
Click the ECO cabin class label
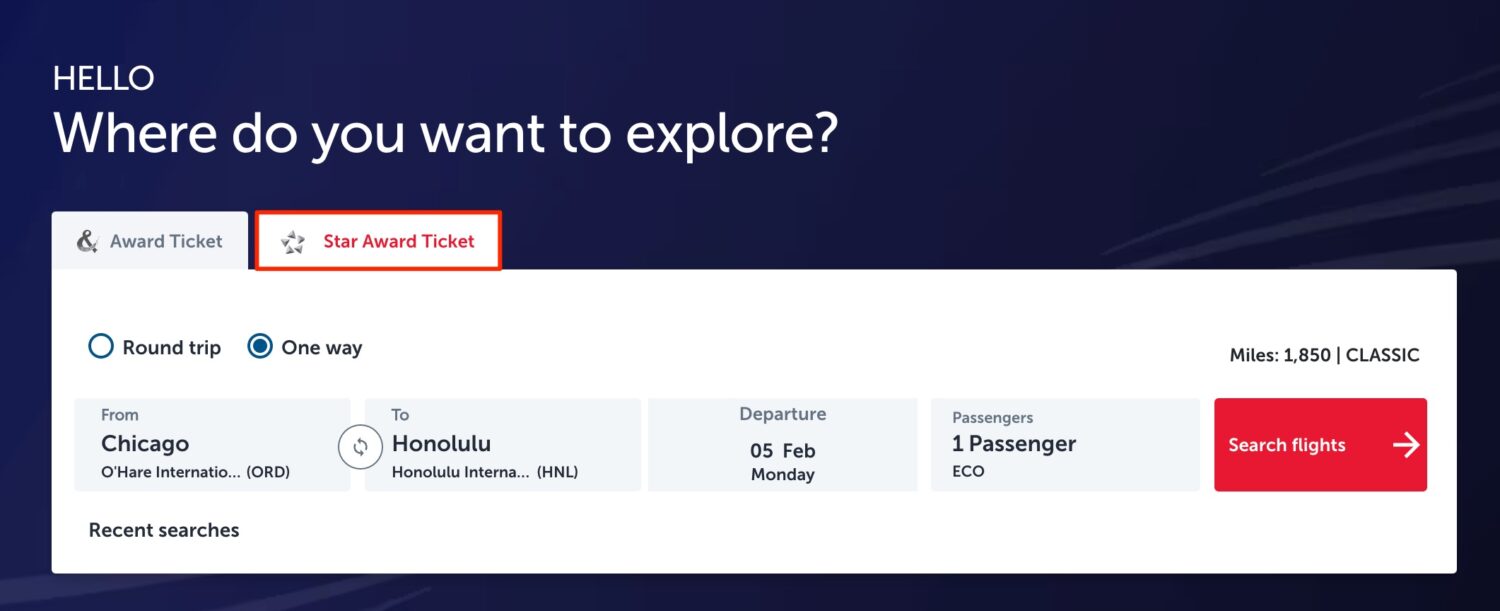(x=968, y=471)
